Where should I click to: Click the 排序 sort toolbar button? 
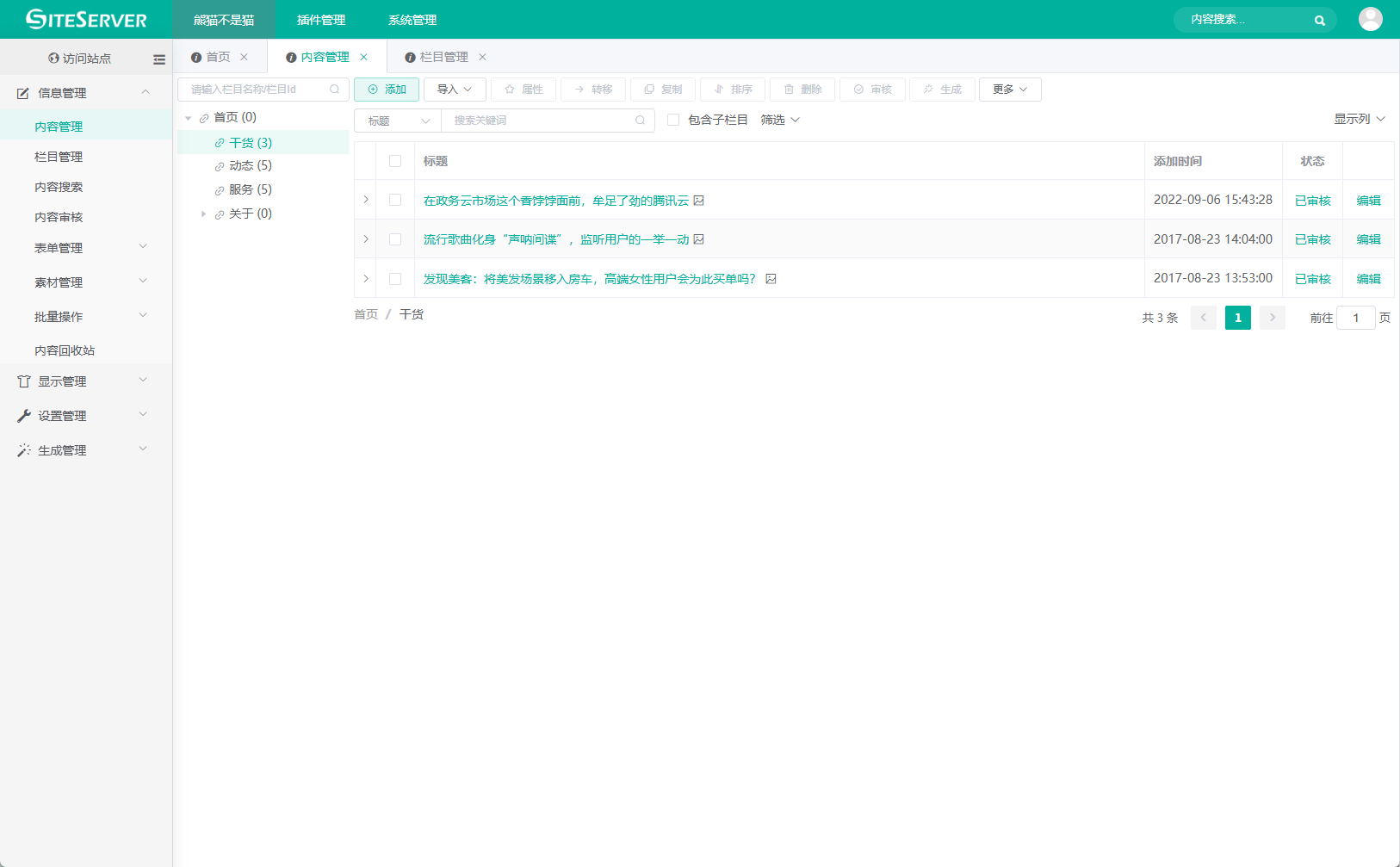coord(733,90)
